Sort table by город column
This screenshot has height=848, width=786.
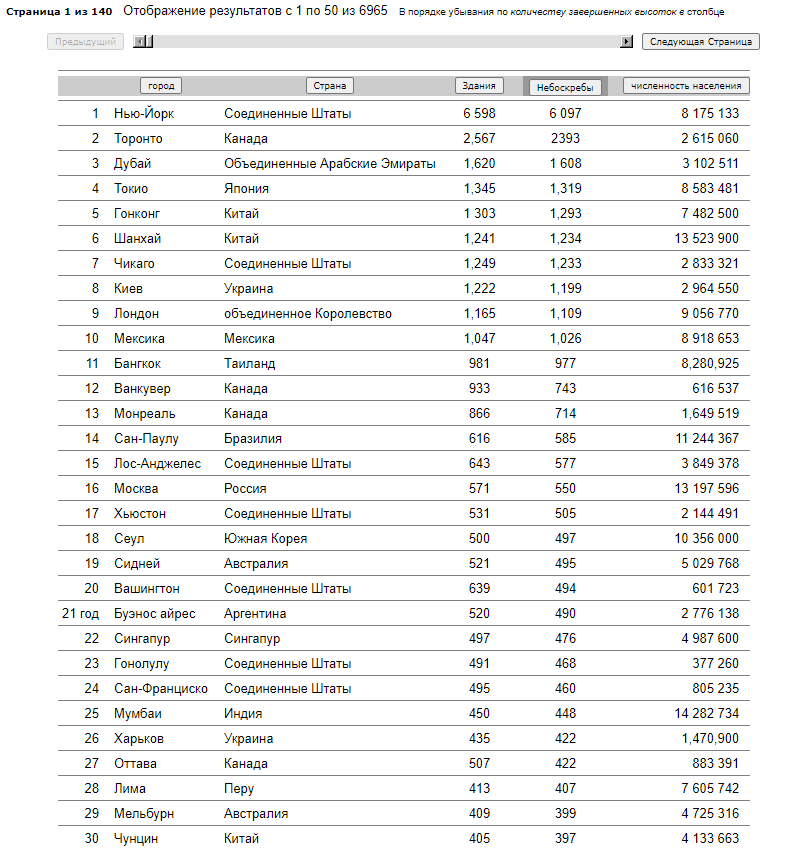[161, 85]
